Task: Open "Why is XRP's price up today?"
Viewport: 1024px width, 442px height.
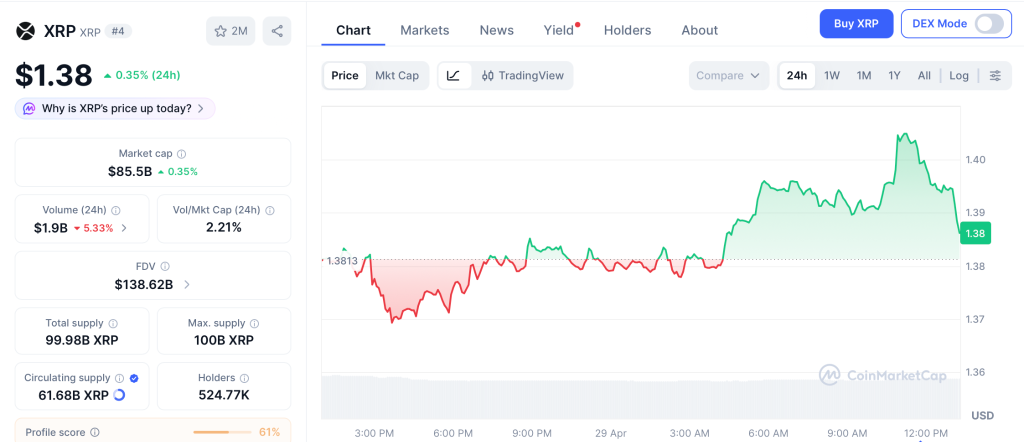Action: pos(115,108)
